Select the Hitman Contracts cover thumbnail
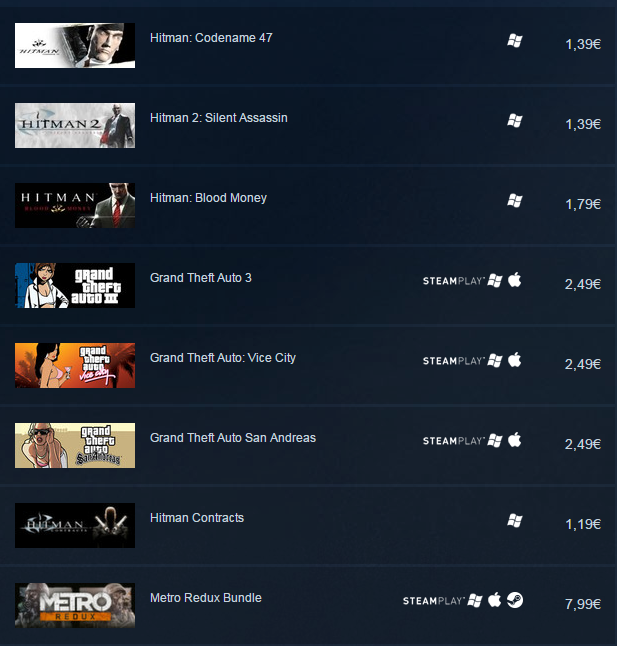Screen dimensions: 617x646 (x=75, y=525)
